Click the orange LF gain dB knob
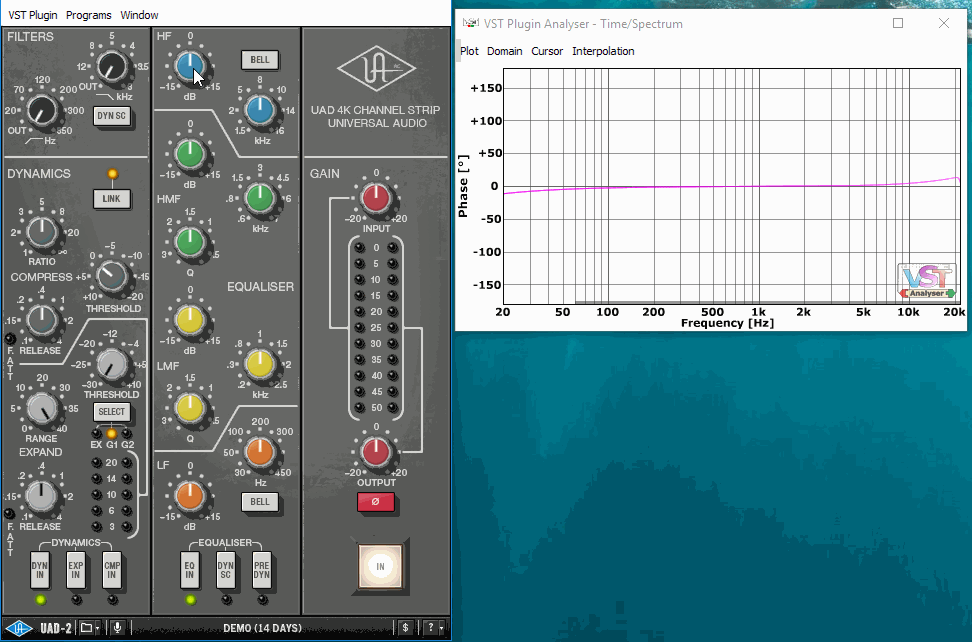The width and height of the screenshot is (972, 642). (190, 496)
